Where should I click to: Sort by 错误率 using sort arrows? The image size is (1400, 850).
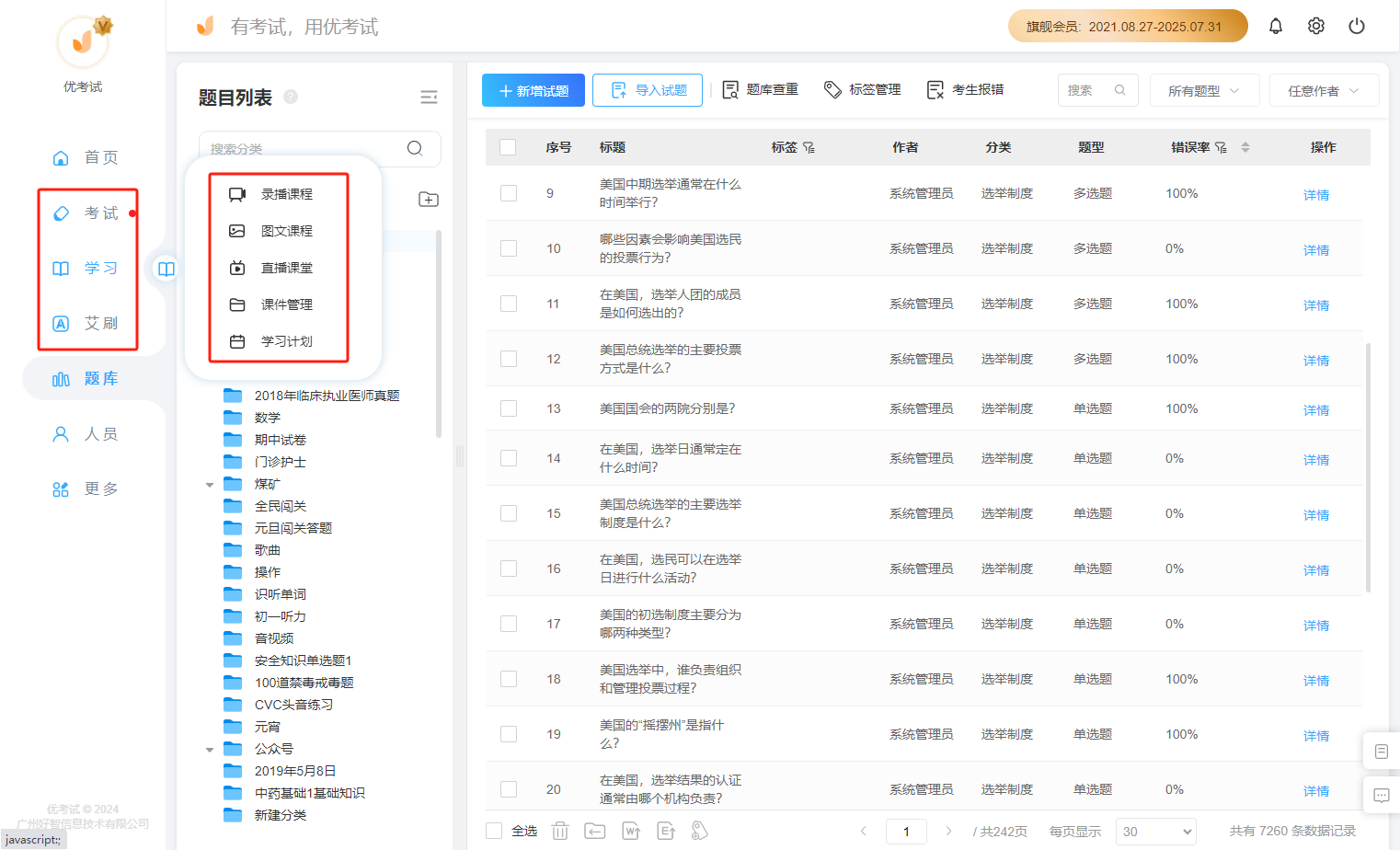pyautogui.click(x=1245, y=147)
